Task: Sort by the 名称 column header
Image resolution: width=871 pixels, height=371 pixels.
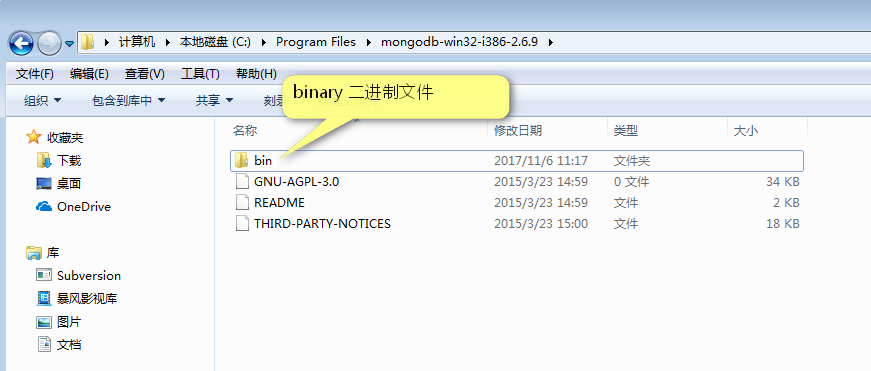Action: coord(244,131)
